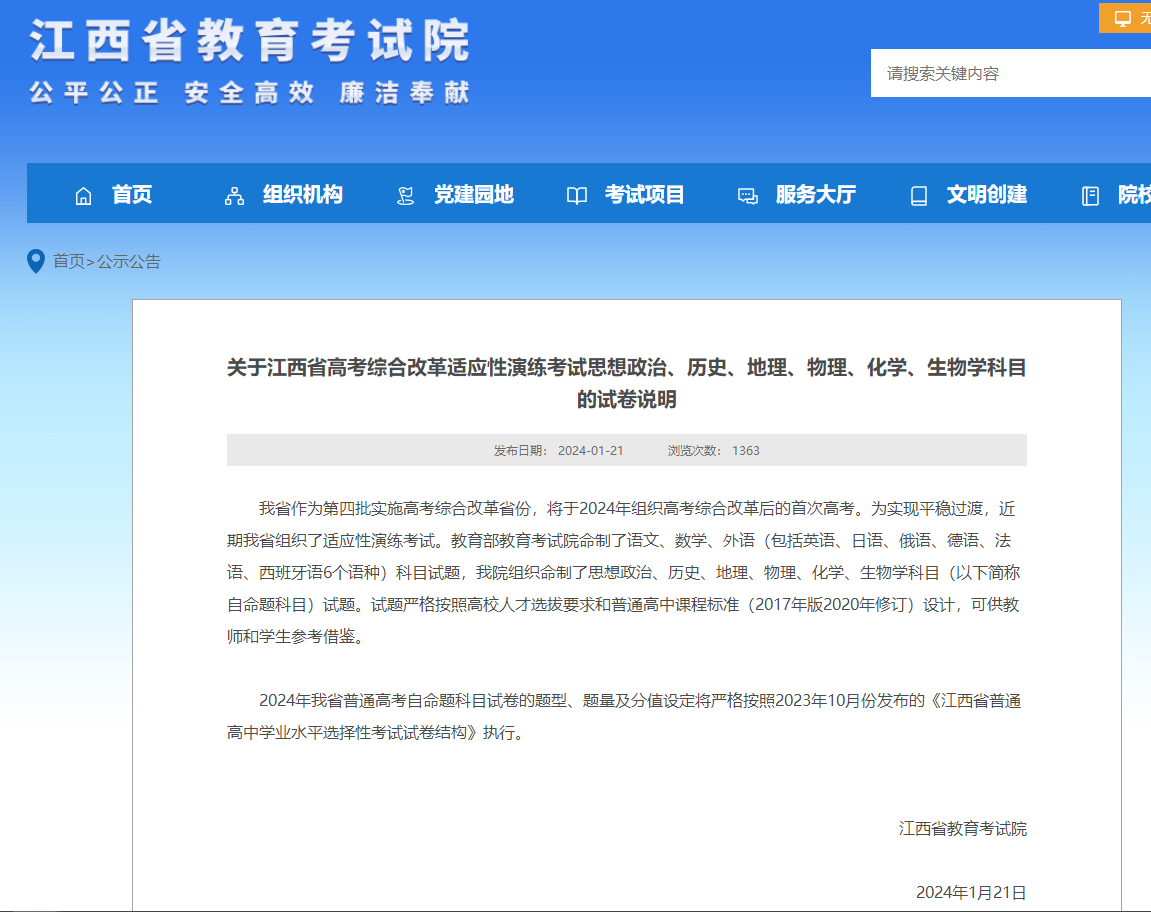1151x912 pixels.
Task: Click the open book icon beside 考试项目
Action: 577,196
